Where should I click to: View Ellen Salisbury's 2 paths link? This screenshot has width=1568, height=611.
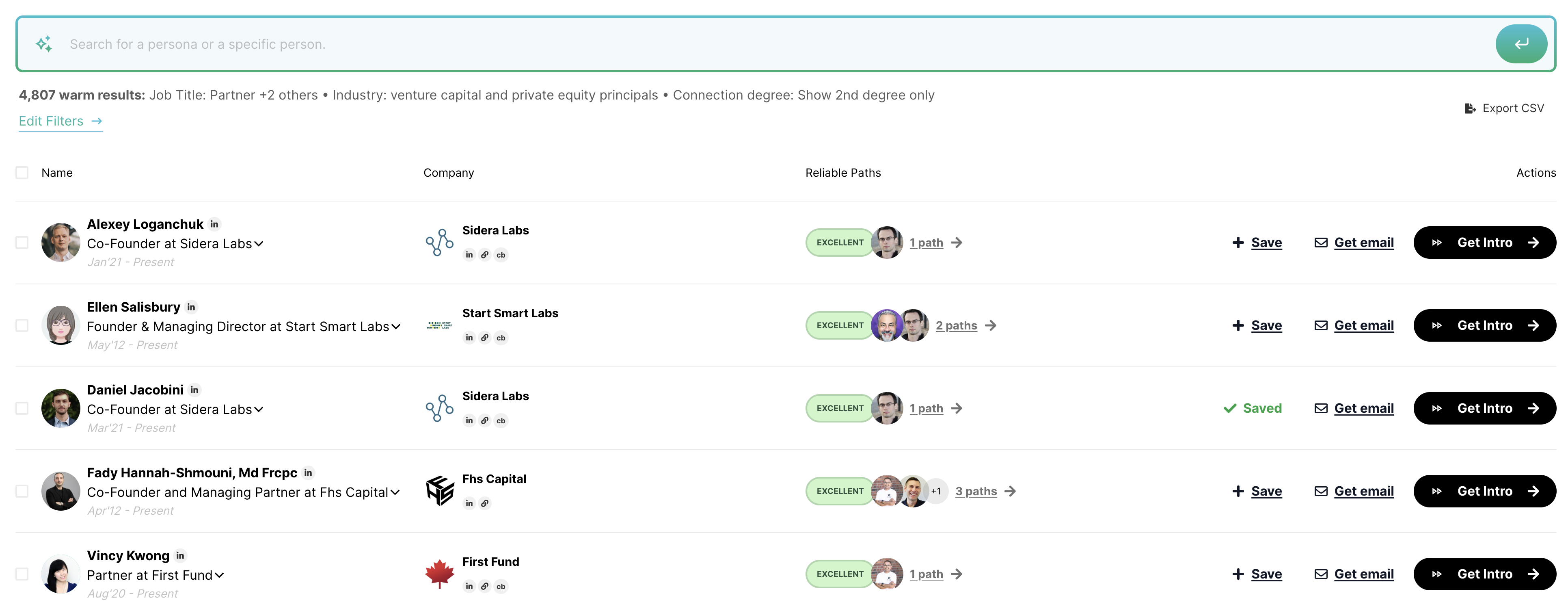[956, 325]
